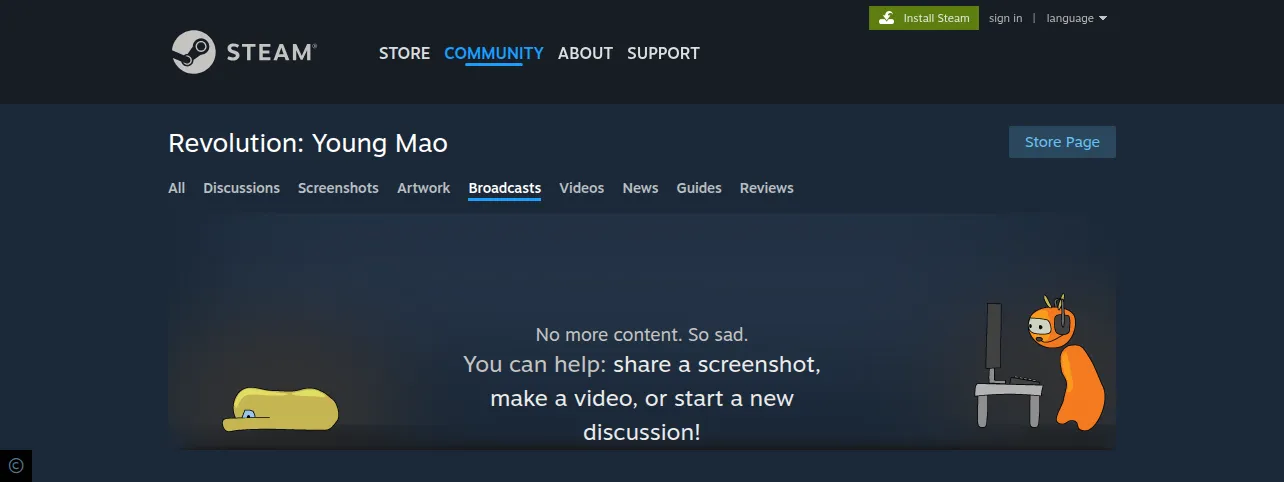Follow the share a screenshot link

(x=714, y=364)
